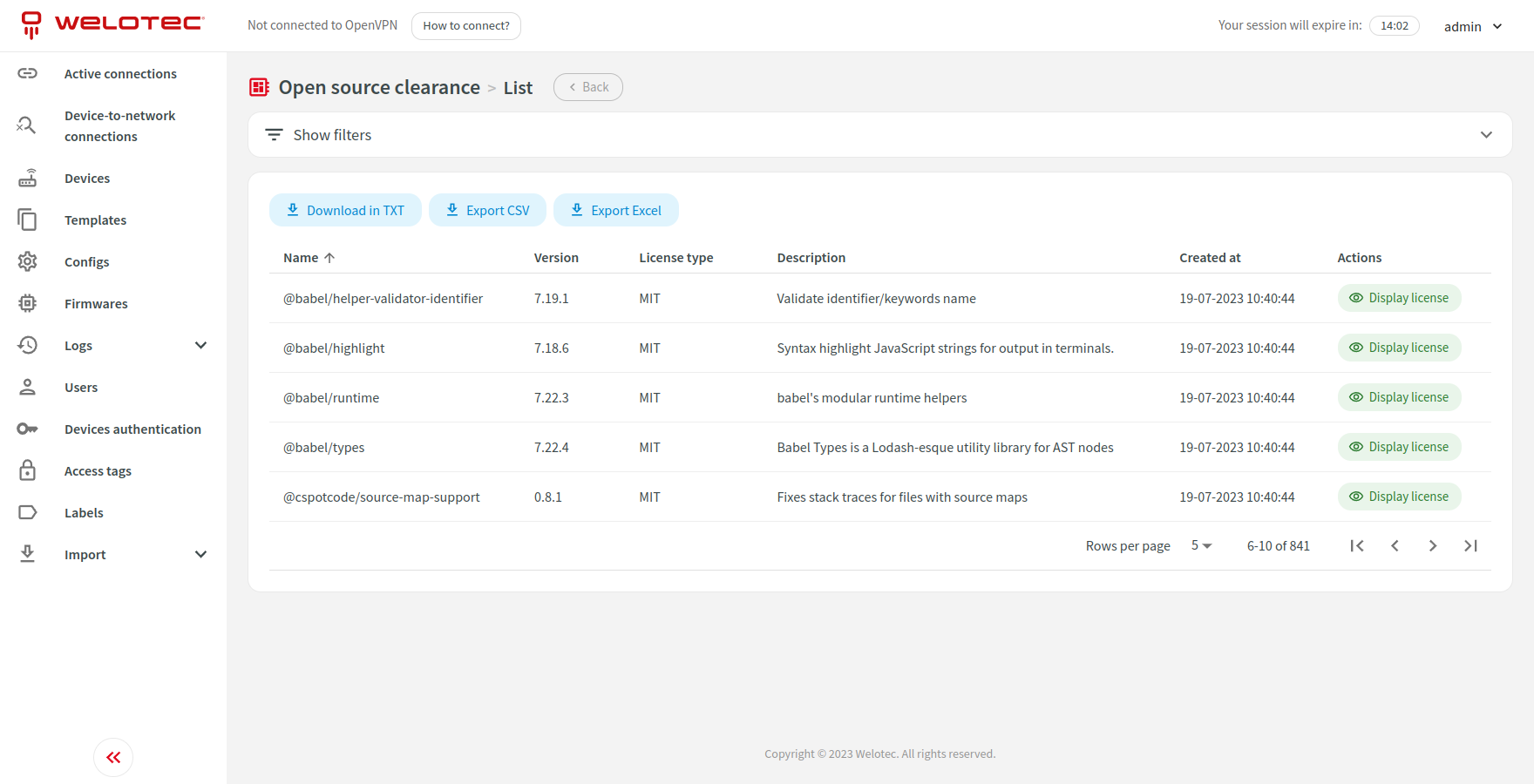Open the Rows per page dropdown
Screen dimensions: 1534x784
pos(1199,545)
